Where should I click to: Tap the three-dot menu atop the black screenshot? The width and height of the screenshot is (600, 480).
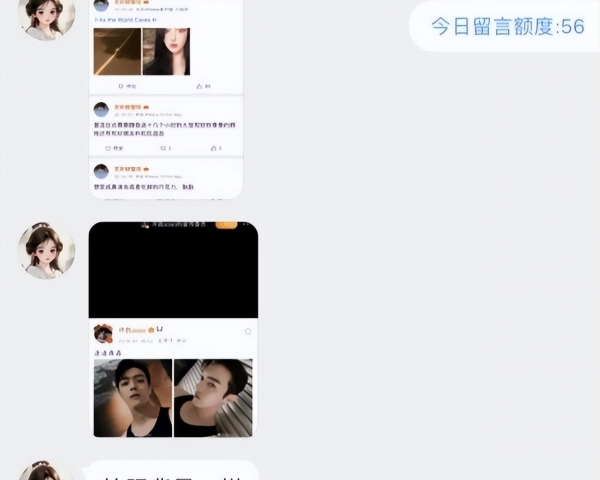click(x=247, y=224)
